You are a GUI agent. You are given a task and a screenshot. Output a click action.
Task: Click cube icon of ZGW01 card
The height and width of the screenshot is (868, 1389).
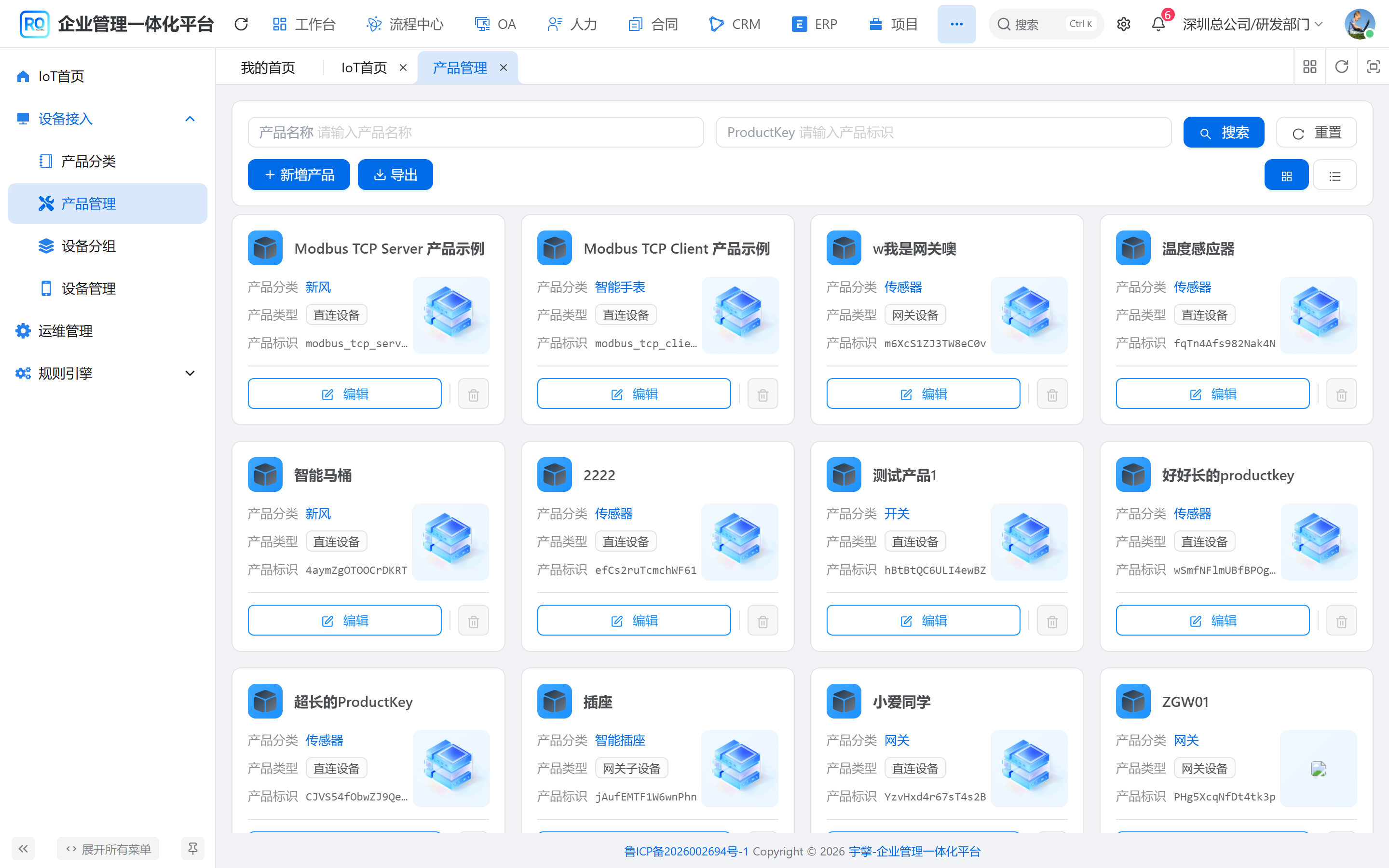click(1133, 701)
